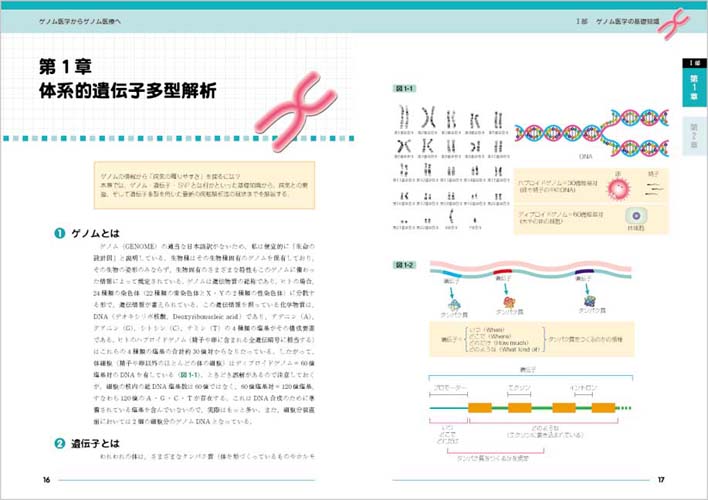Click the 図1-2 figure label
Image resolution: width=708 pixels, height=500 pixels.
pyautogui.click(x=405, y=263)
